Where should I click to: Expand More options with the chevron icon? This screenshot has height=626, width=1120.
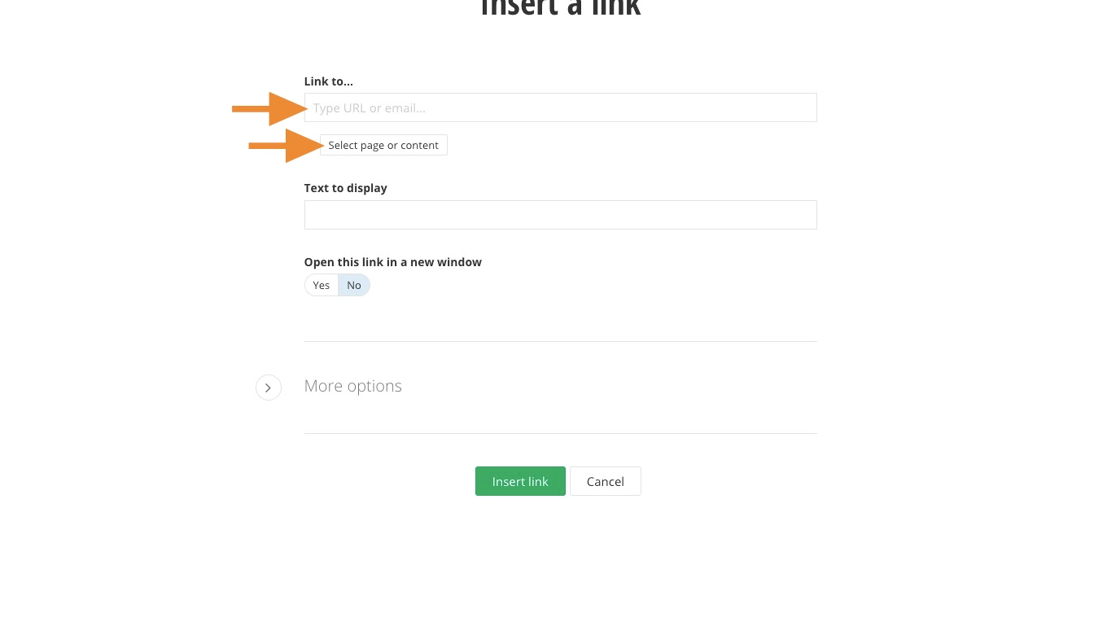tap(268, 387)
